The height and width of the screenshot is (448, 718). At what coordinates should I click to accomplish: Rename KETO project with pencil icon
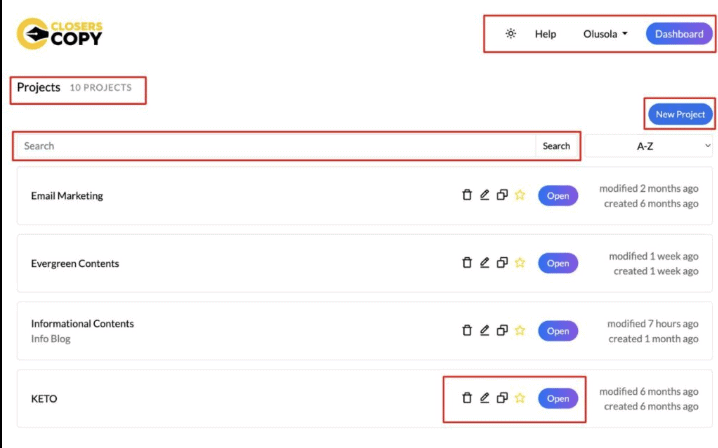point(484,398)
